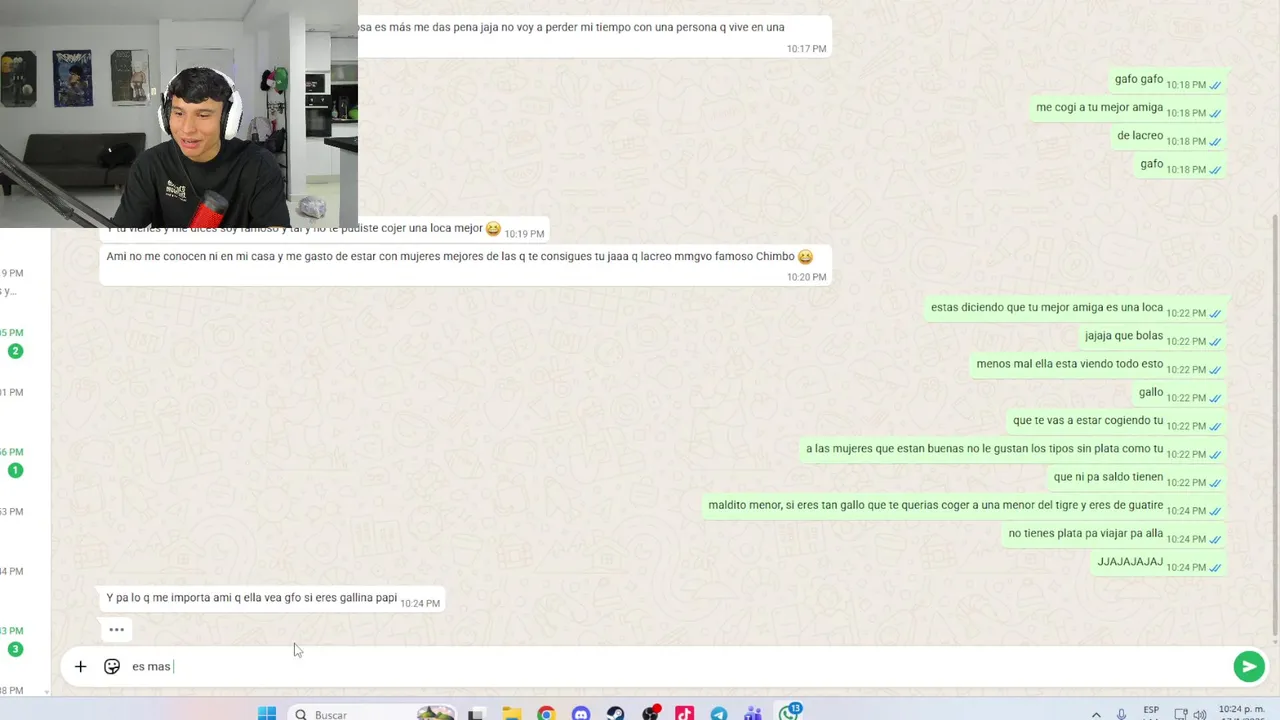Click the message 'que ni pa saldo tienen'
Viewport: 1280px width, 720px height.
1136,477
